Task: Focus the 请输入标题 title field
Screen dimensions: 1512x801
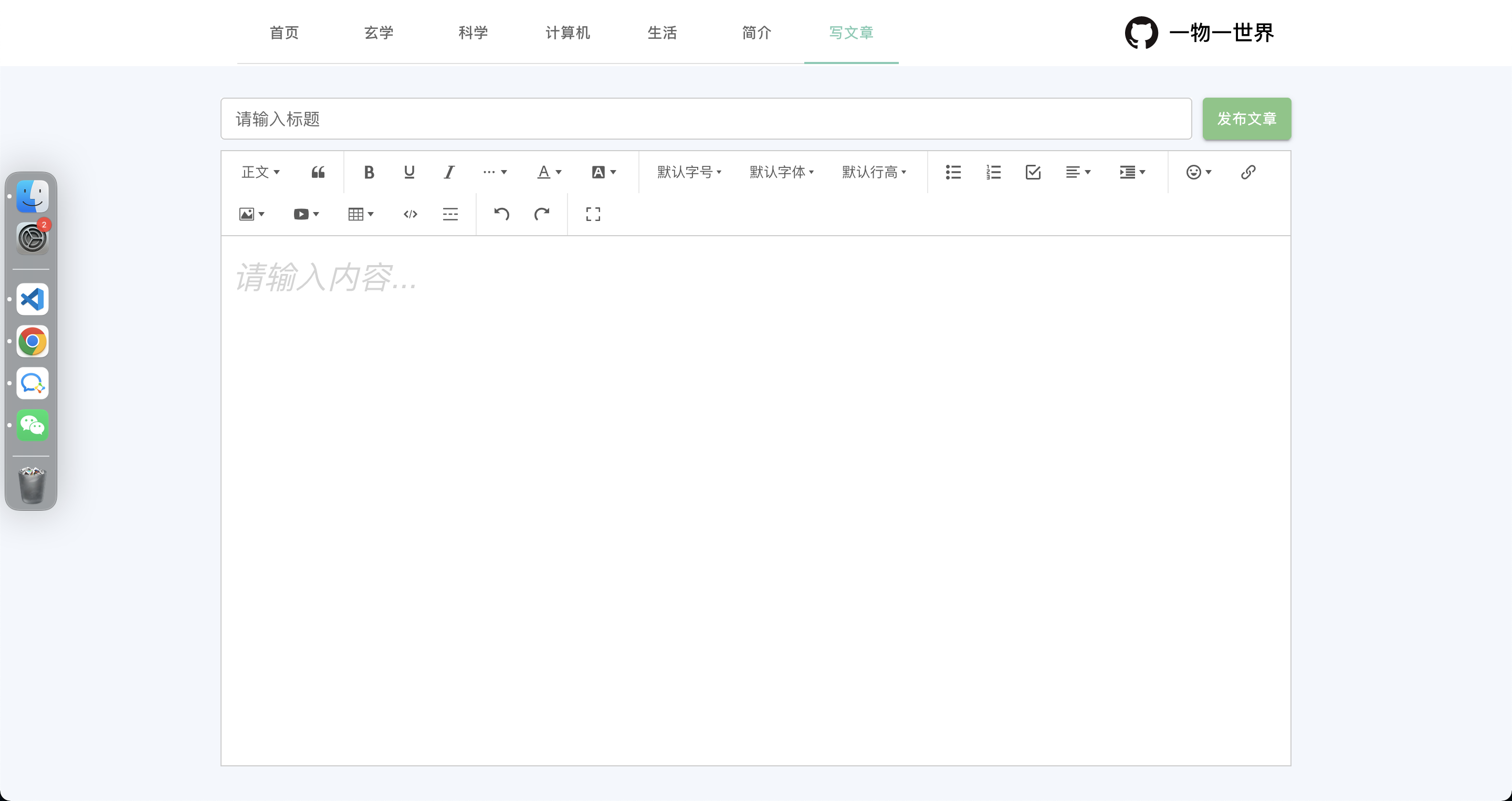Action: 706,119
